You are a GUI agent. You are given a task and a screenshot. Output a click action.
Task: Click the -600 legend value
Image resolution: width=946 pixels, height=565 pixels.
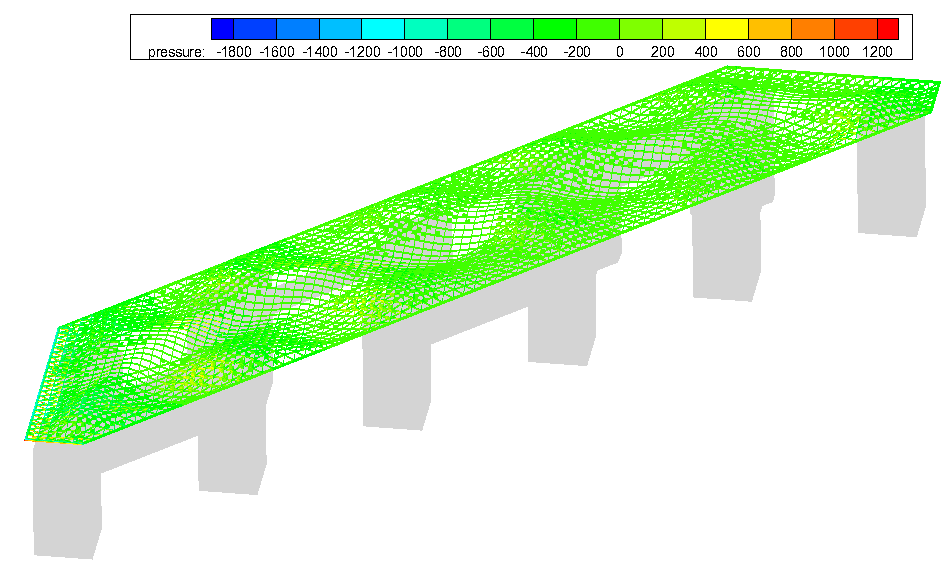pyautogui.click(x=491, y=52)
